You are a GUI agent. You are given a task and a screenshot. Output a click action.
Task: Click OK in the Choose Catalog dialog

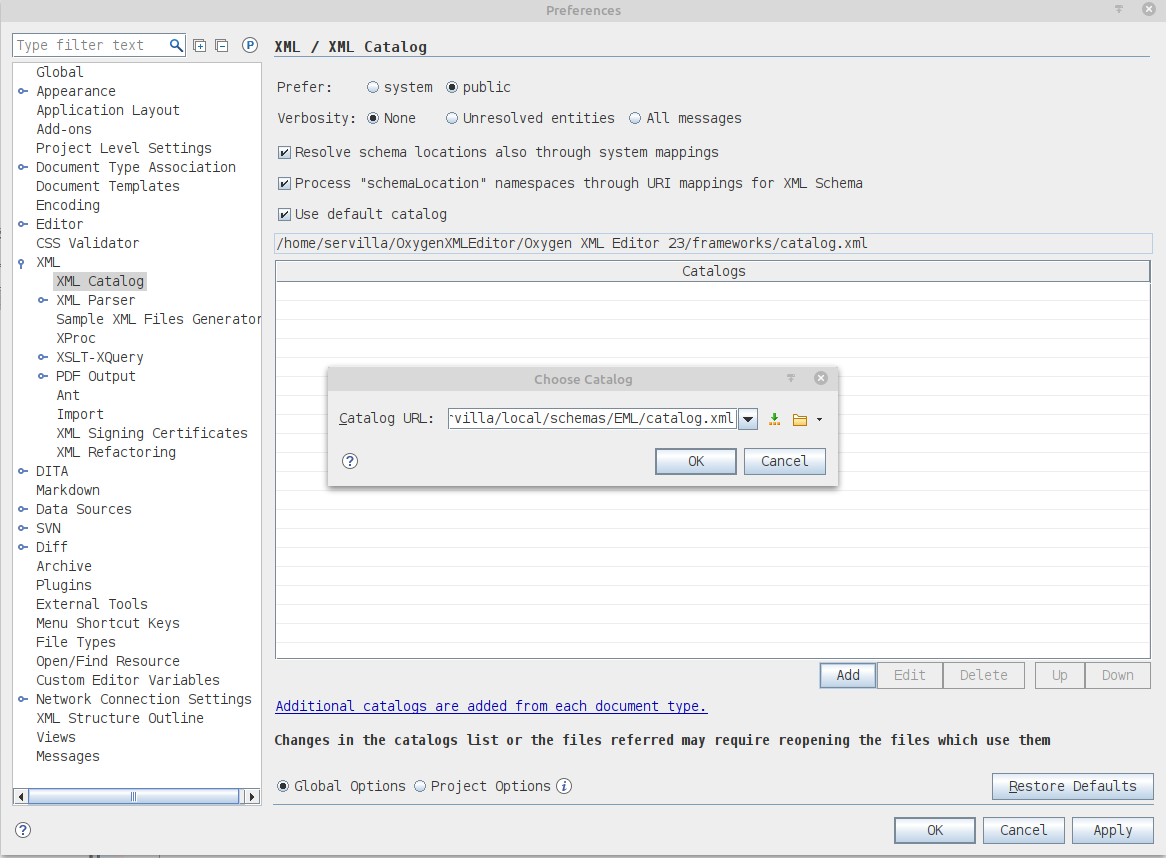click(x=696, y=461)
